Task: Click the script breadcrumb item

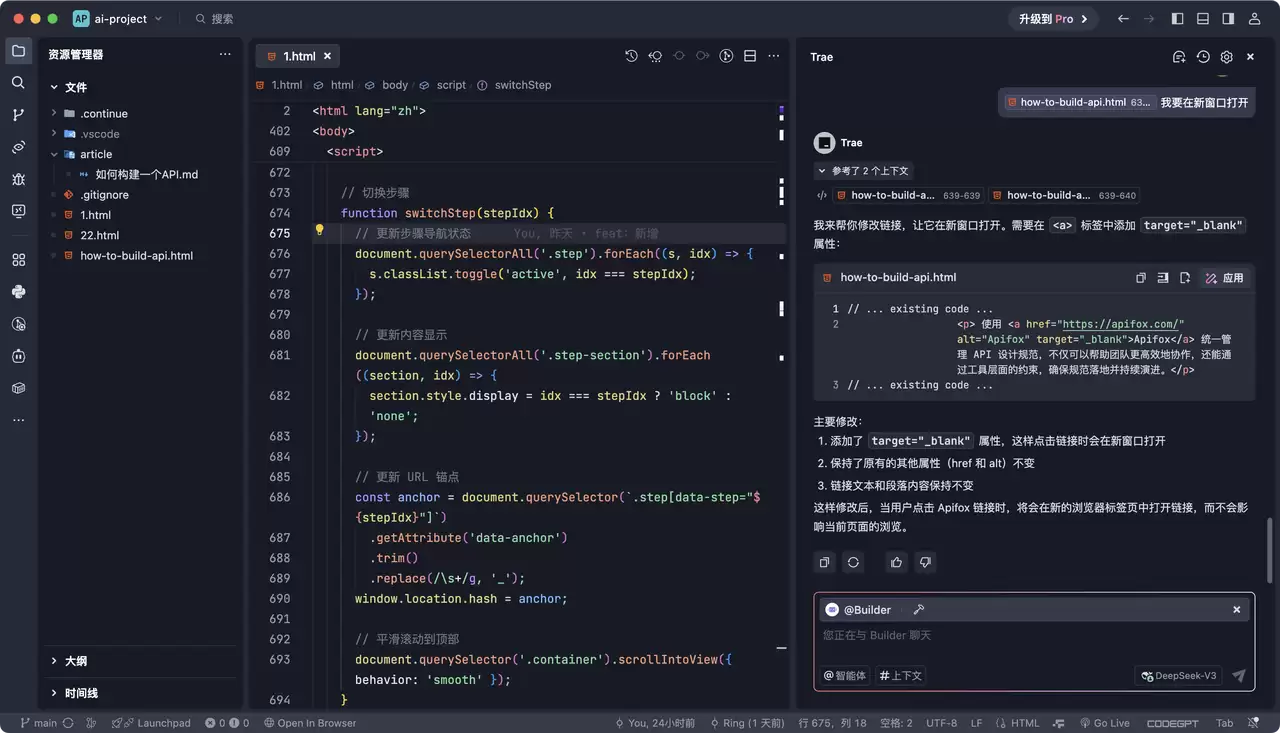Action: pos(451,85)
